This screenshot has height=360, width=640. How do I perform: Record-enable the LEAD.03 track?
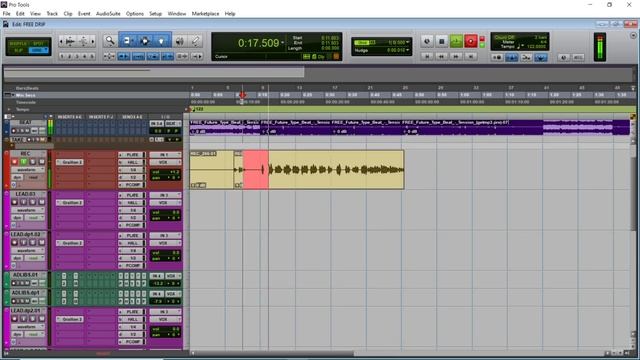(x=15, y=202)
